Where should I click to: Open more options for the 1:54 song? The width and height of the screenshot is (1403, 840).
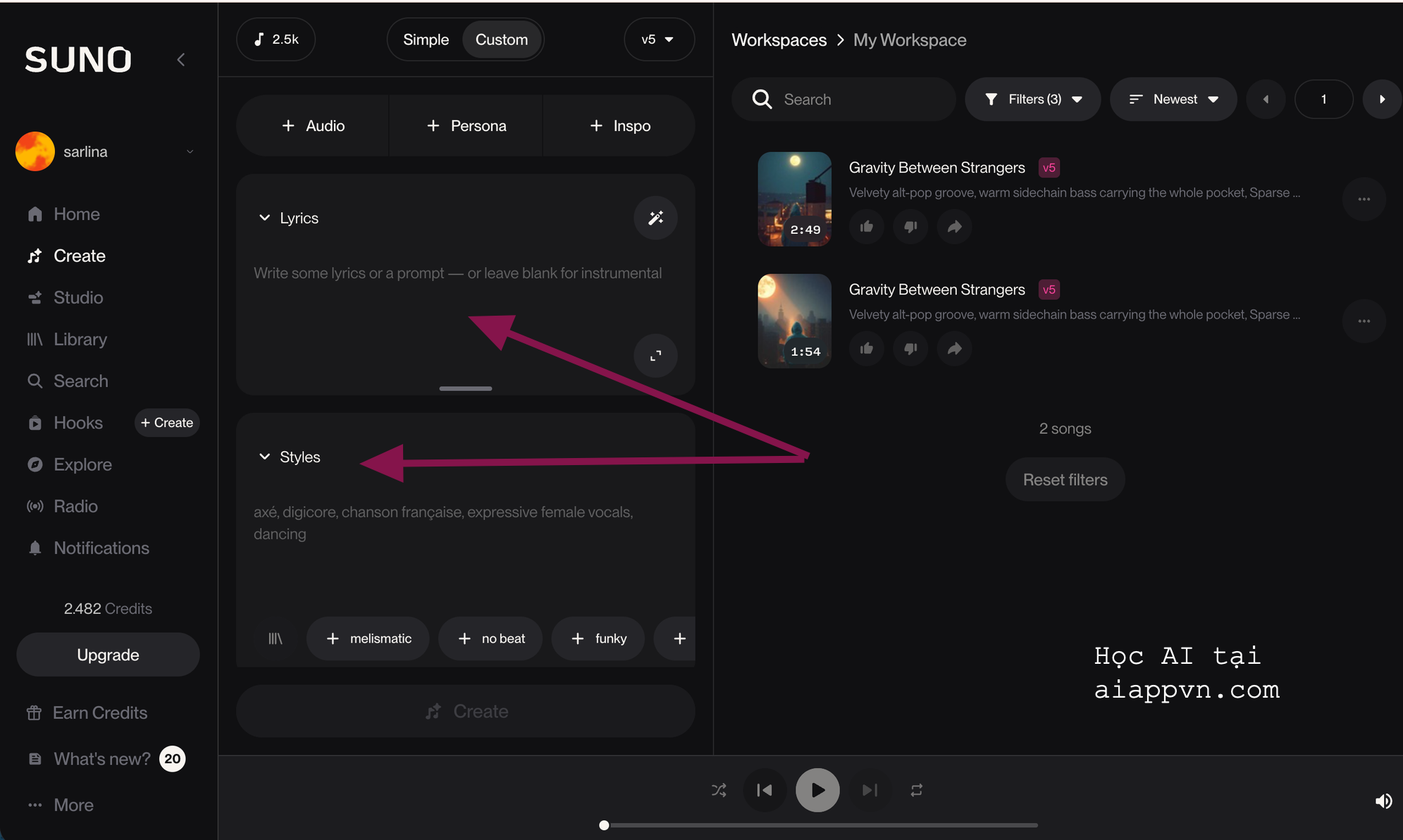coord(1364,321)
